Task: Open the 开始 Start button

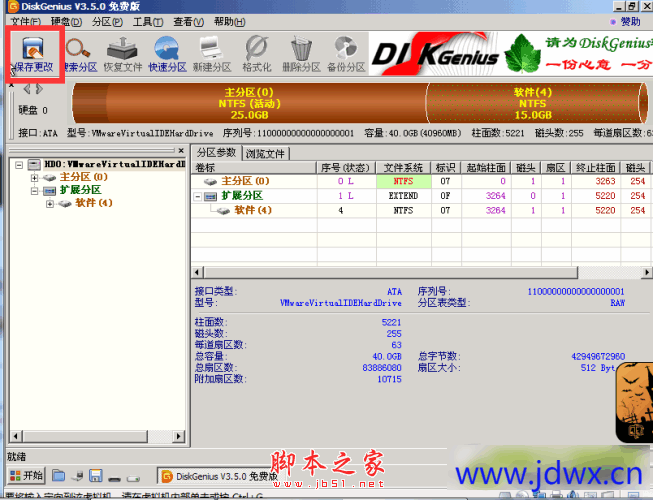Action: 26,475
